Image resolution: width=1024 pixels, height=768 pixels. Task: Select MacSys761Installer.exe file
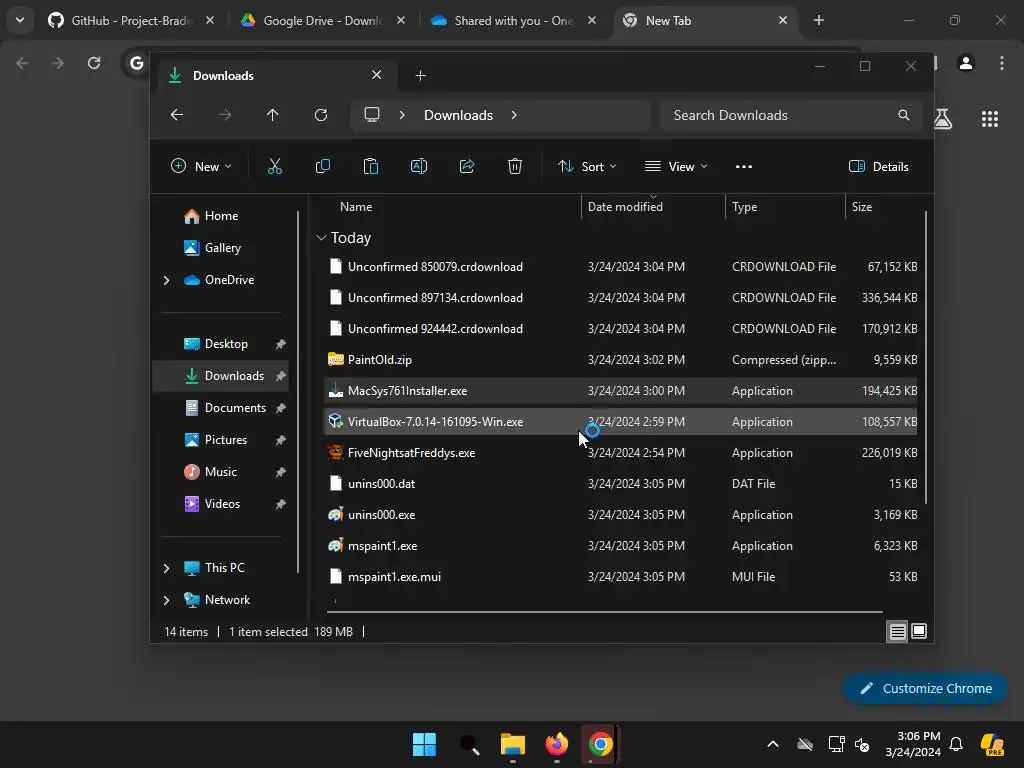[x=620, y=391]
